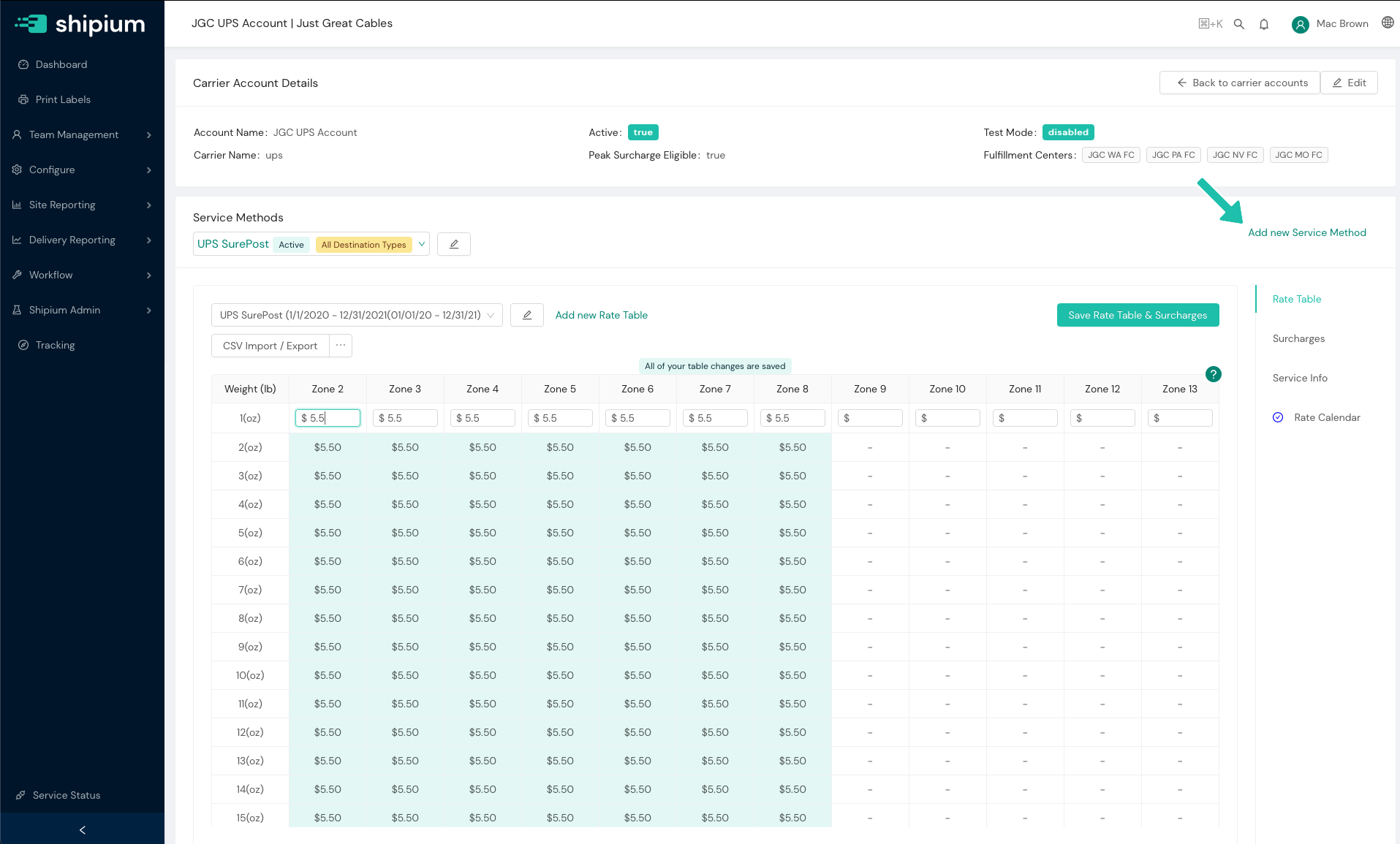This screenshot has height=844, width=1400.
Task: Open Service Status link
Action: tap(67, 795)
